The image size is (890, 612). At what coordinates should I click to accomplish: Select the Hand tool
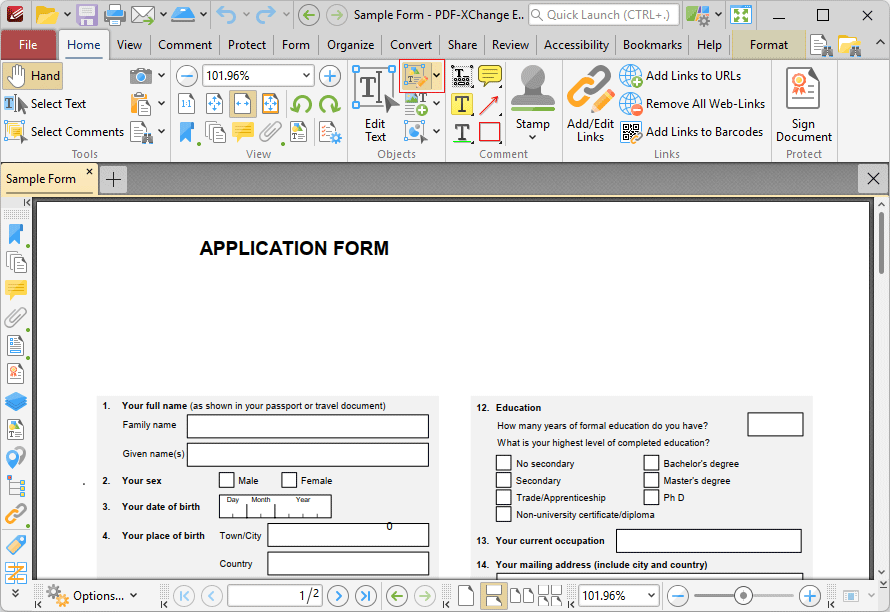[32, 76]
